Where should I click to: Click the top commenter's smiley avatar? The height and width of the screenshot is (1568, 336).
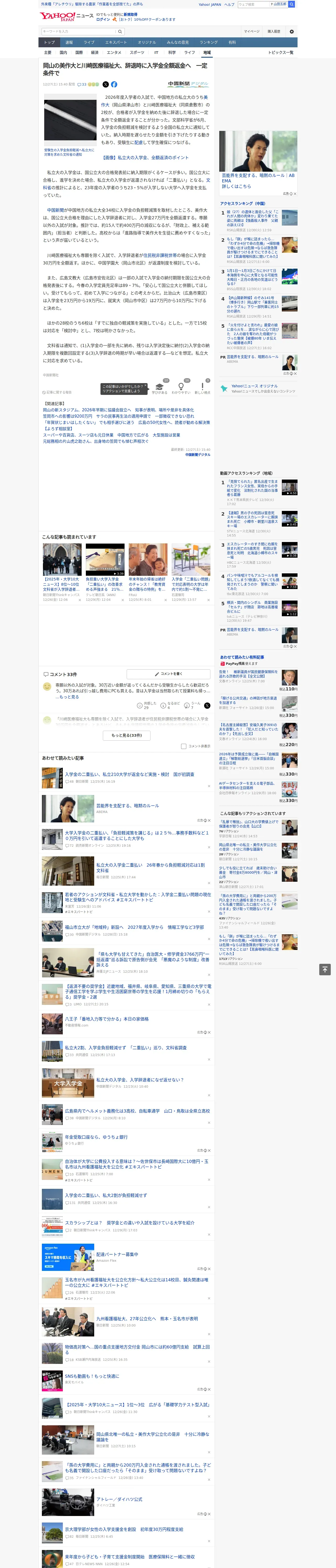coord(47,686)
